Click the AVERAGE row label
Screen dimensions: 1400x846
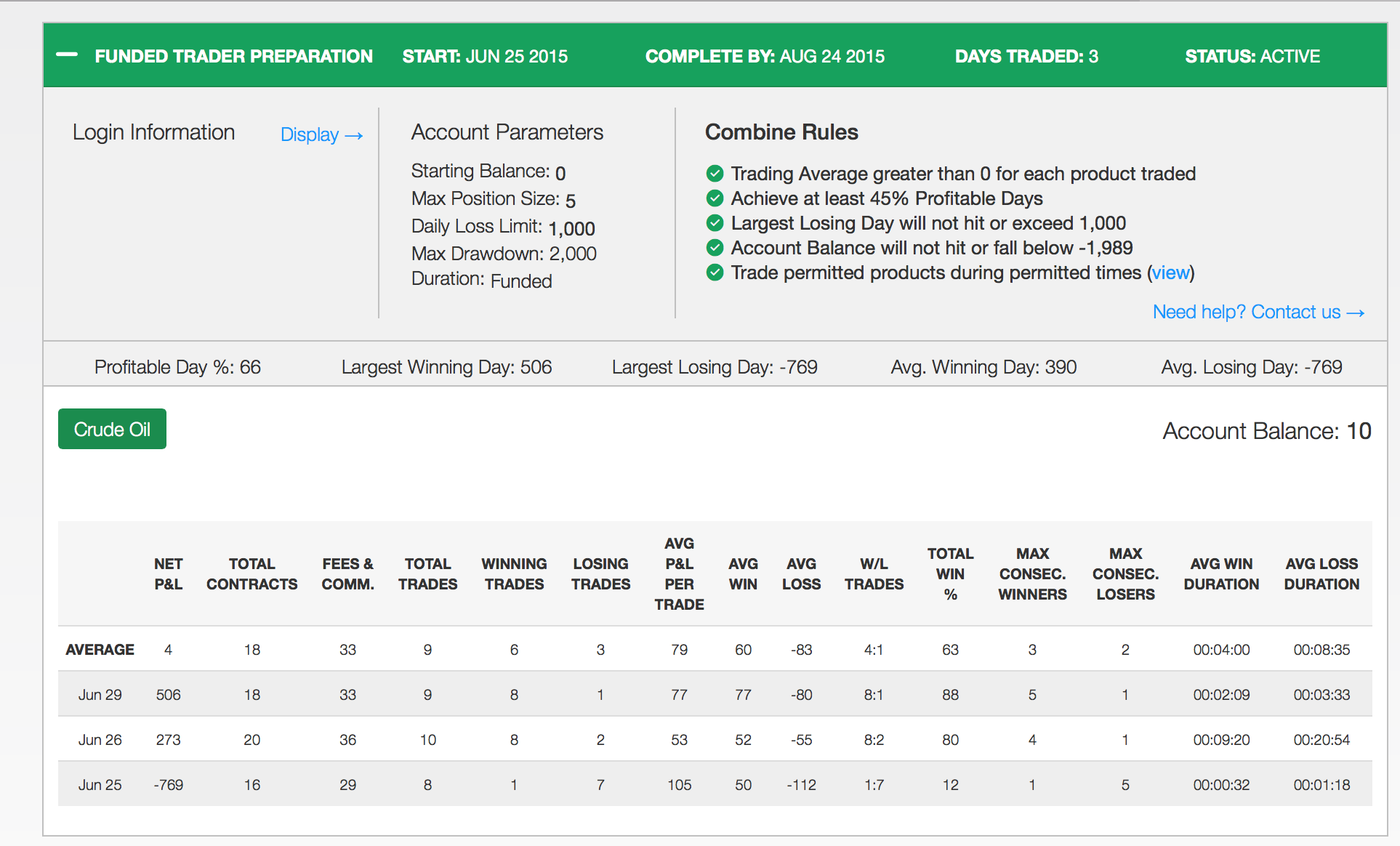click(100, 650)
